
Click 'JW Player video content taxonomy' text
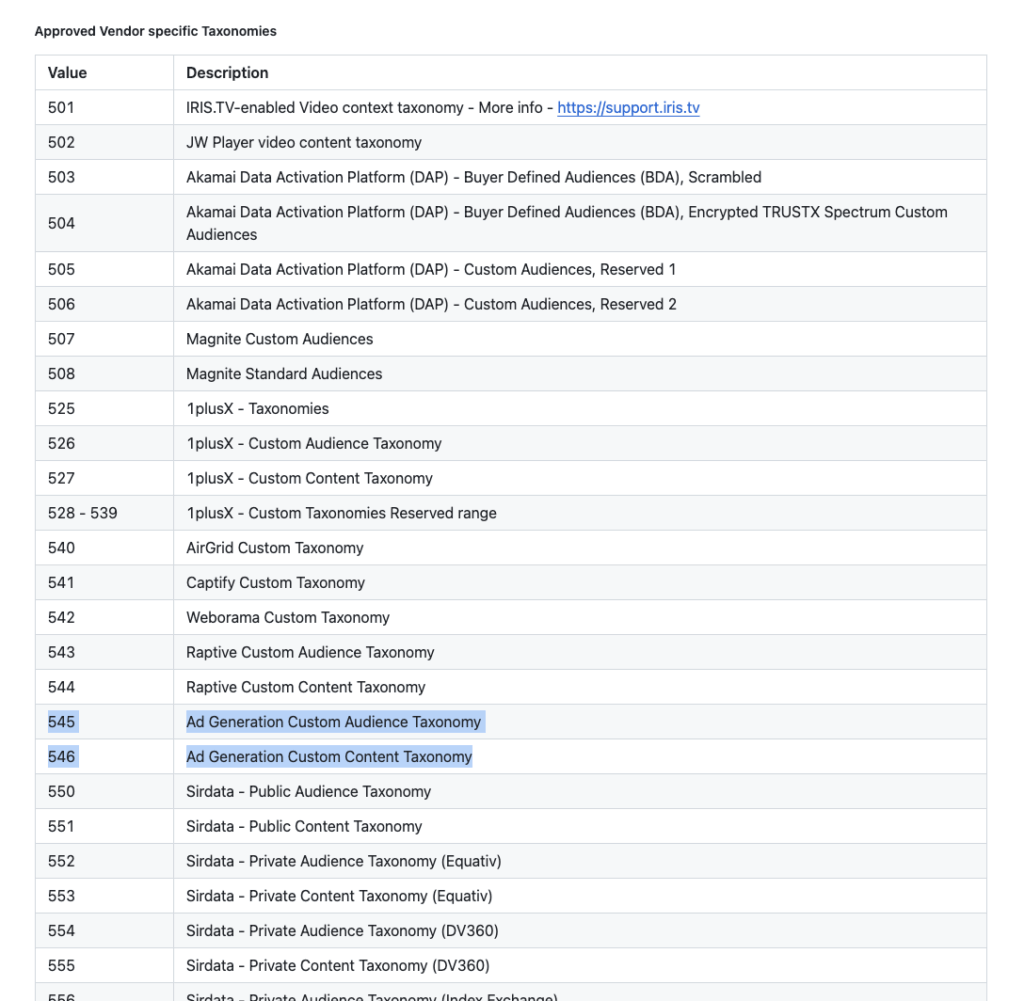304,143
